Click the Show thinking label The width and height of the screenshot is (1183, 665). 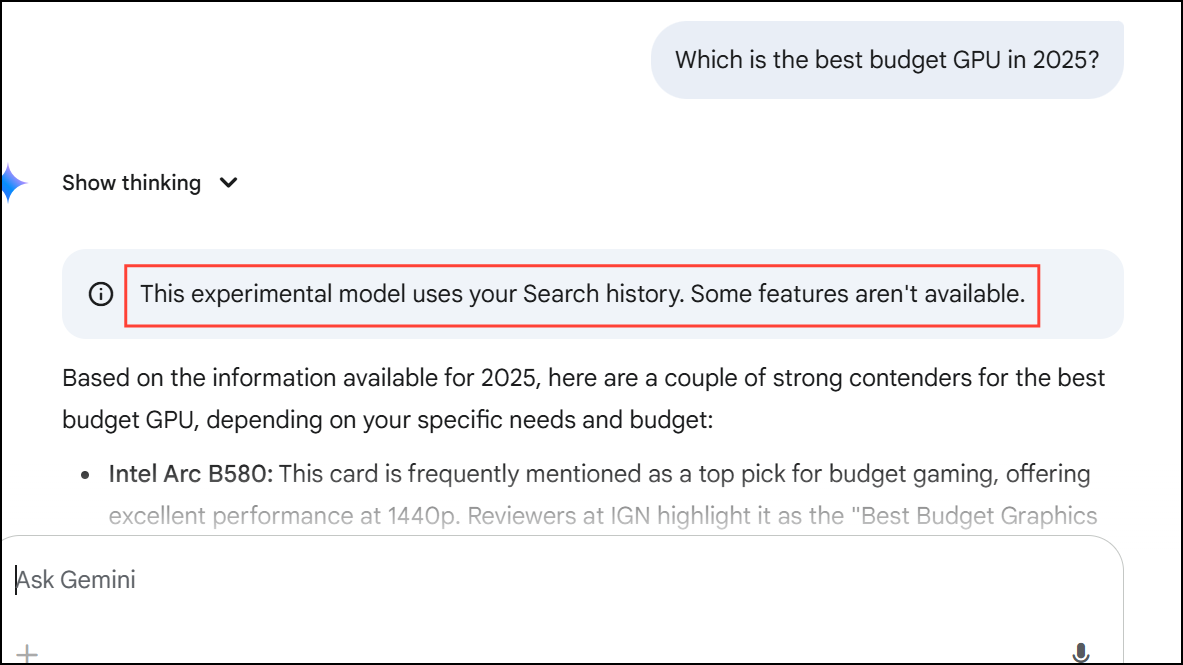pos(131,183)
